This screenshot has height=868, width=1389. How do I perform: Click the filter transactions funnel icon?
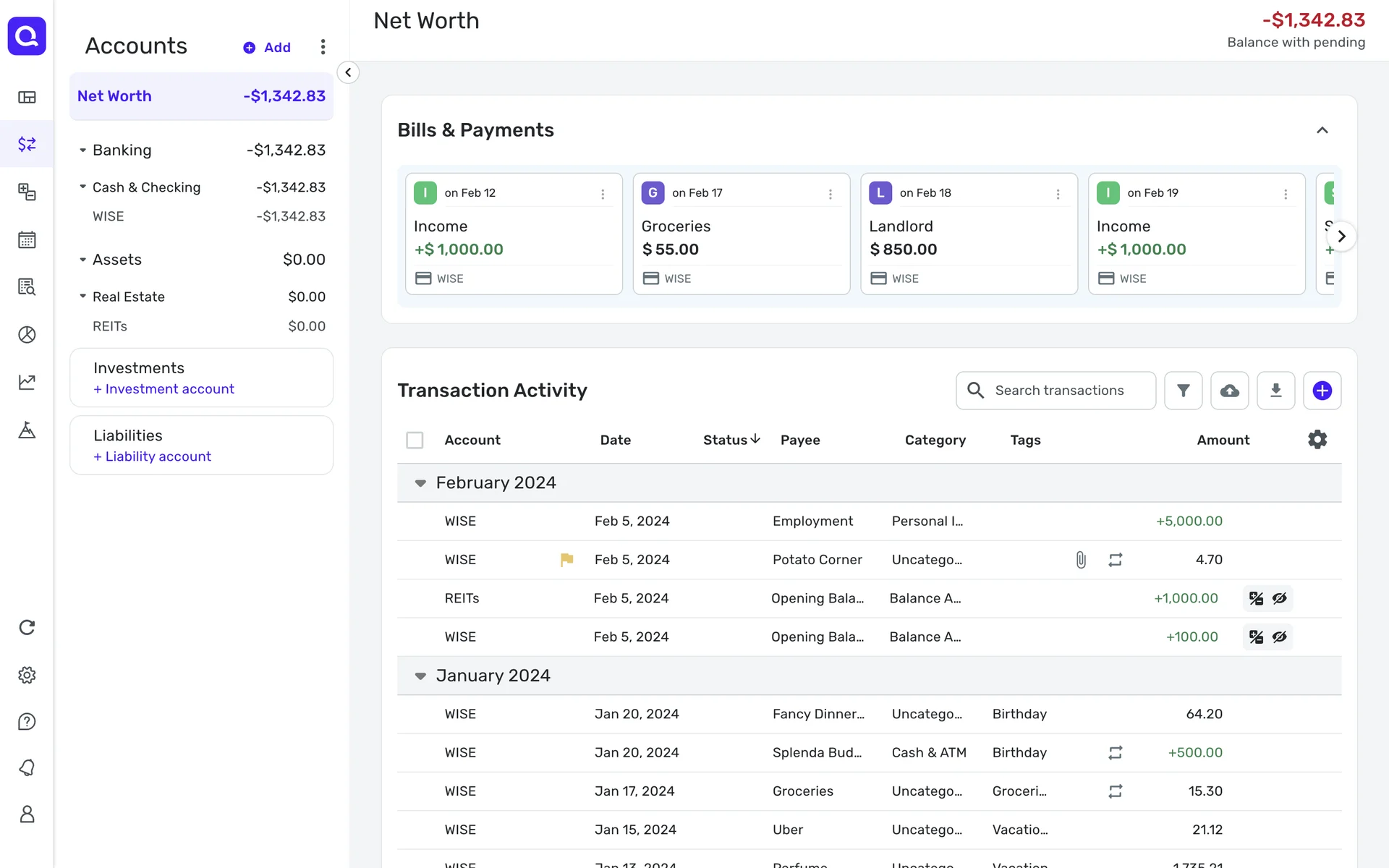click(1183, 391)
